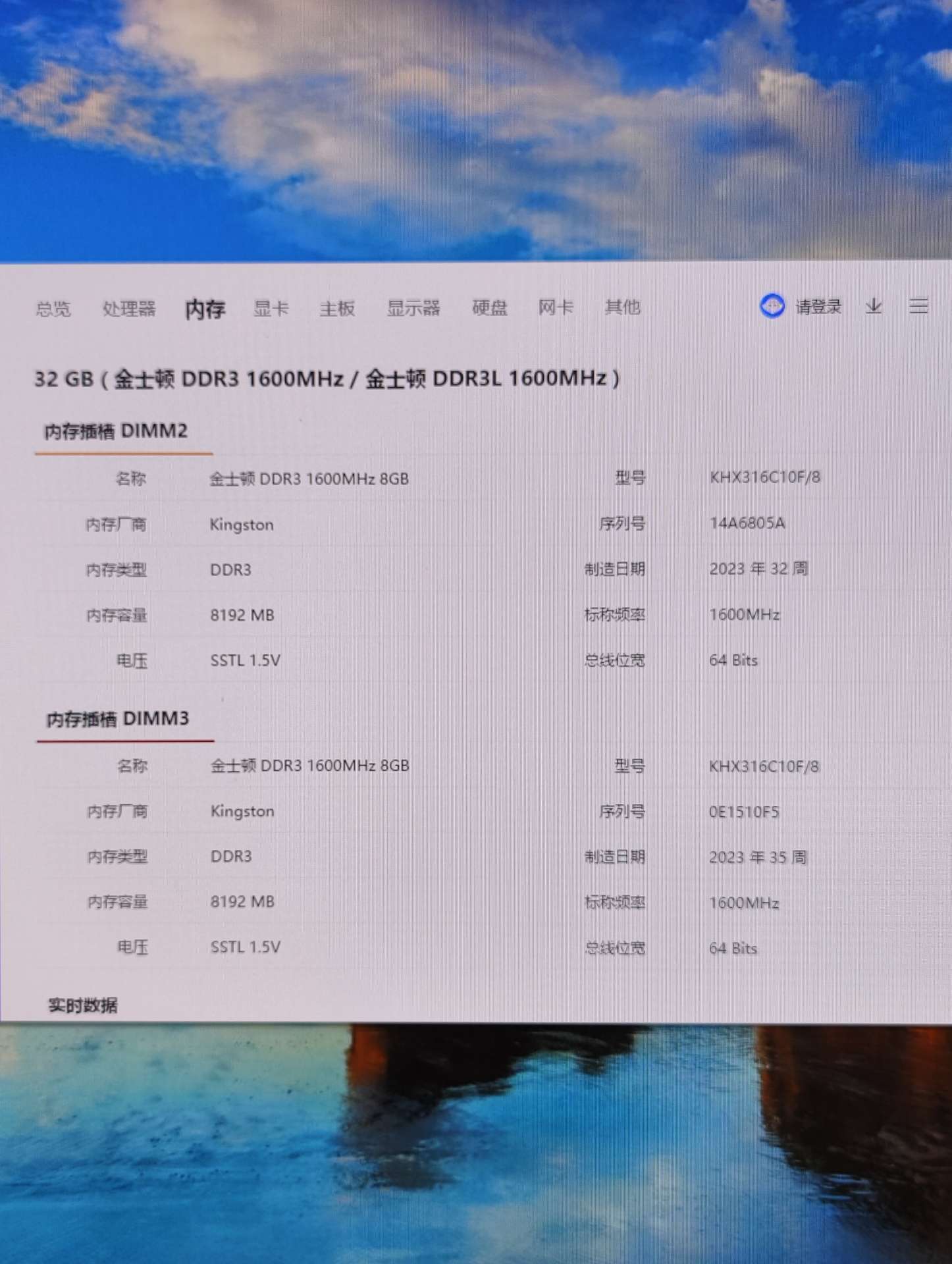Screen dimensions: 952x1264
Task: Select the 内存插槽 DIMM3 section header
Action: pyautogui.click(x=118, y=718)
